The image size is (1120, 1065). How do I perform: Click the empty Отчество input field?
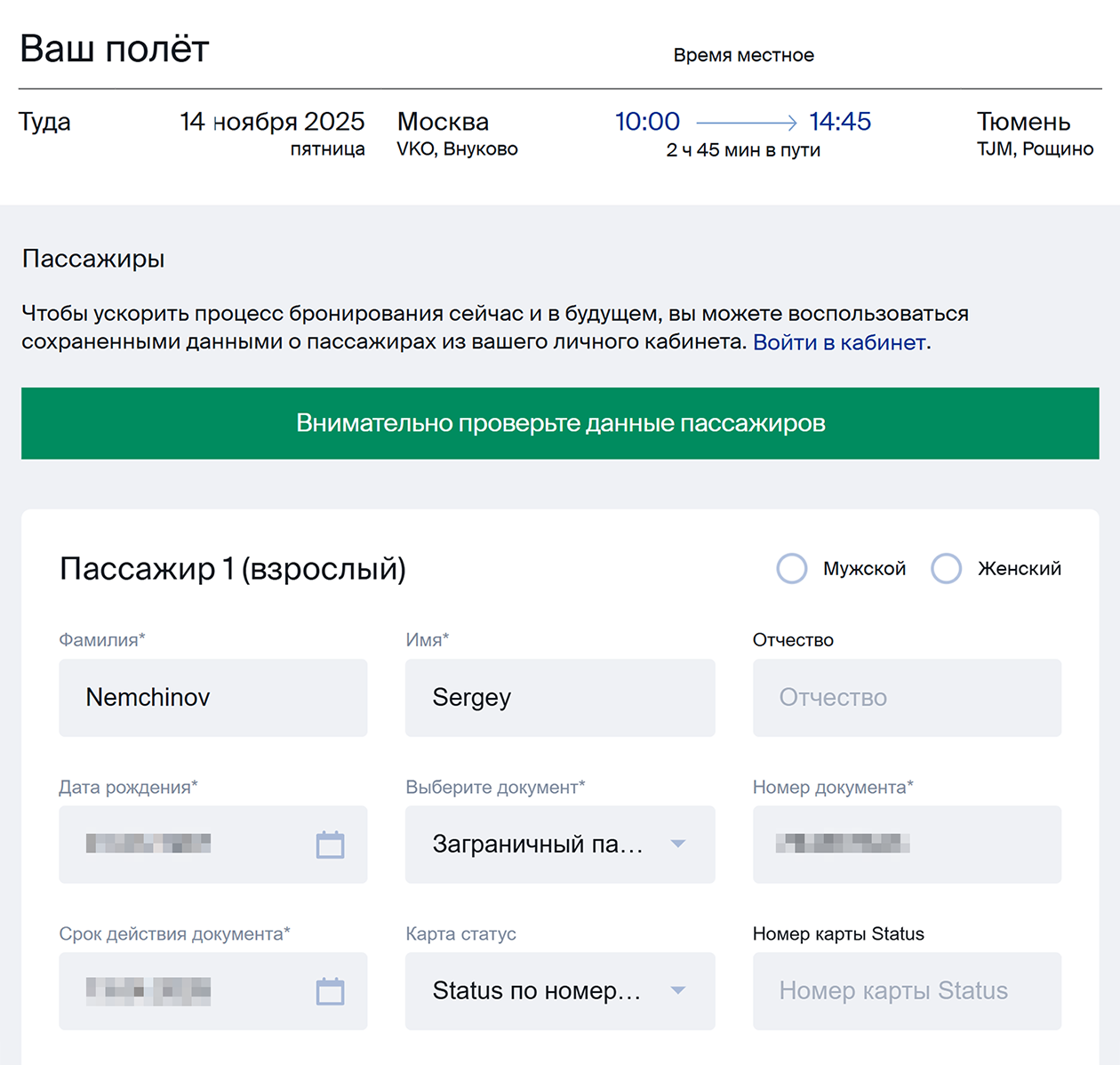907,698
